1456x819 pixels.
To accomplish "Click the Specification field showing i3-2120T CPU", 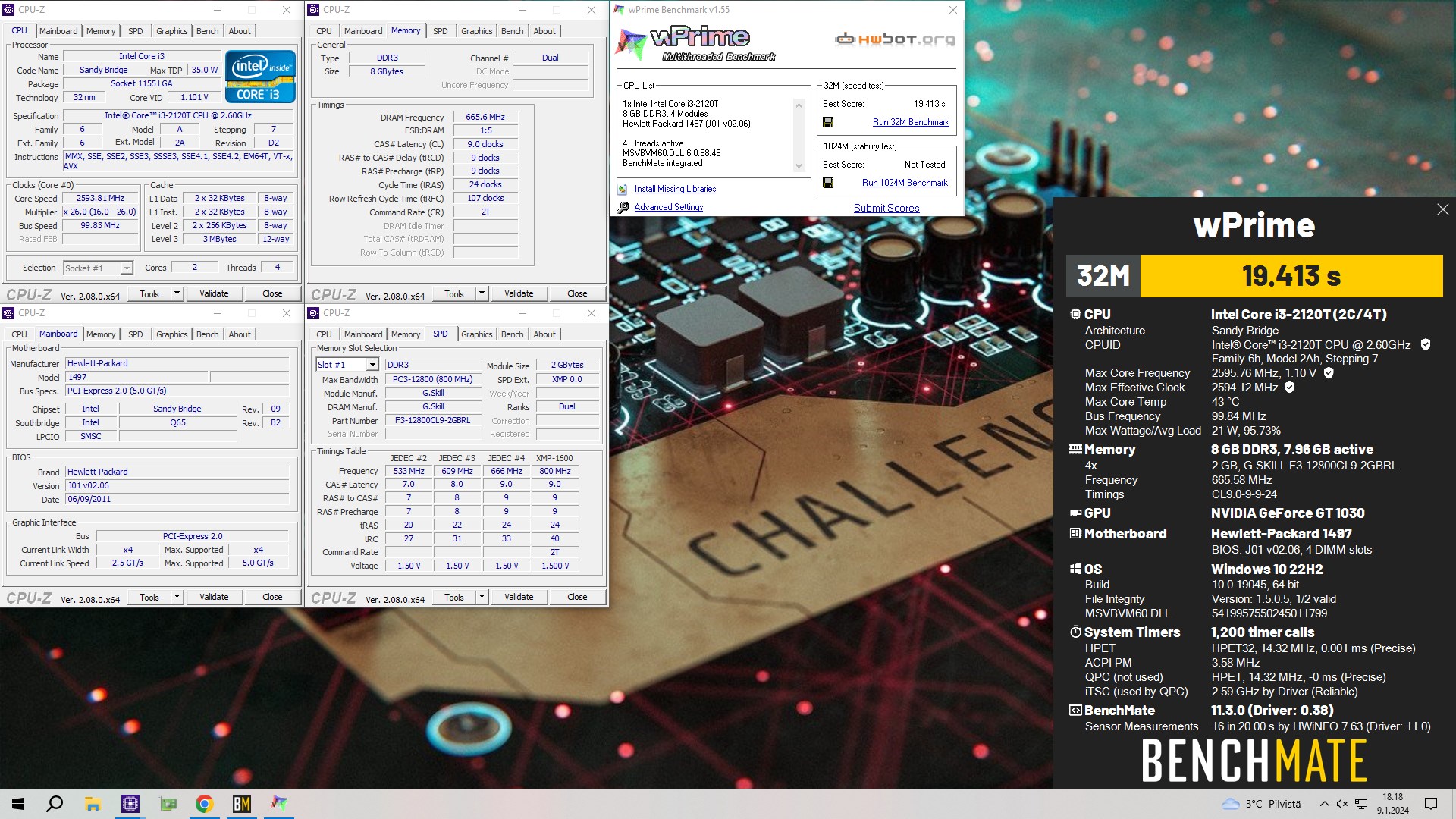I will [x=178, y=115].
